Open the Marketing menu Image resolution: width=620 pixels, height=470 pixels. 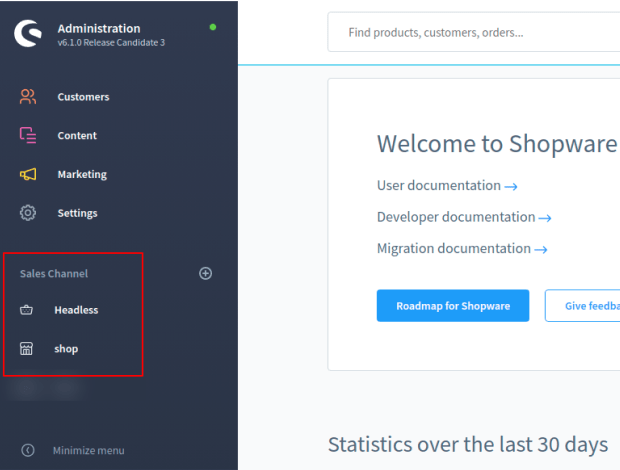point(82,174)
